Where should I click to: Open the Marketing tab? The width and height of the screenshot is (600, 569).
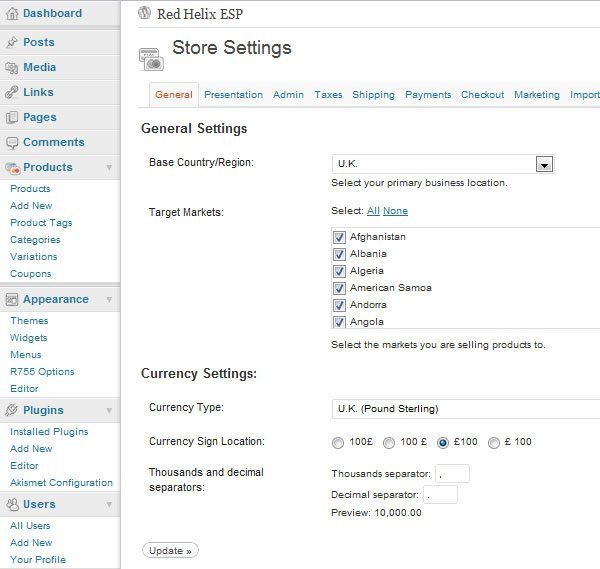pyautogui.click(x=537, y=95)
